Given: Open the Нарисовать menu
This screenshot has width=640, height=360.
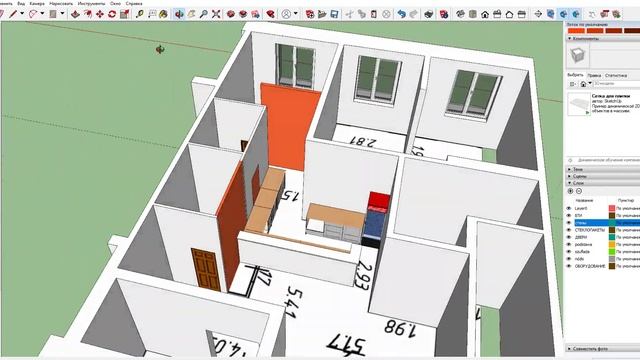Looking at the screenshot, I should pyautogui.click(x=61, y=3).
